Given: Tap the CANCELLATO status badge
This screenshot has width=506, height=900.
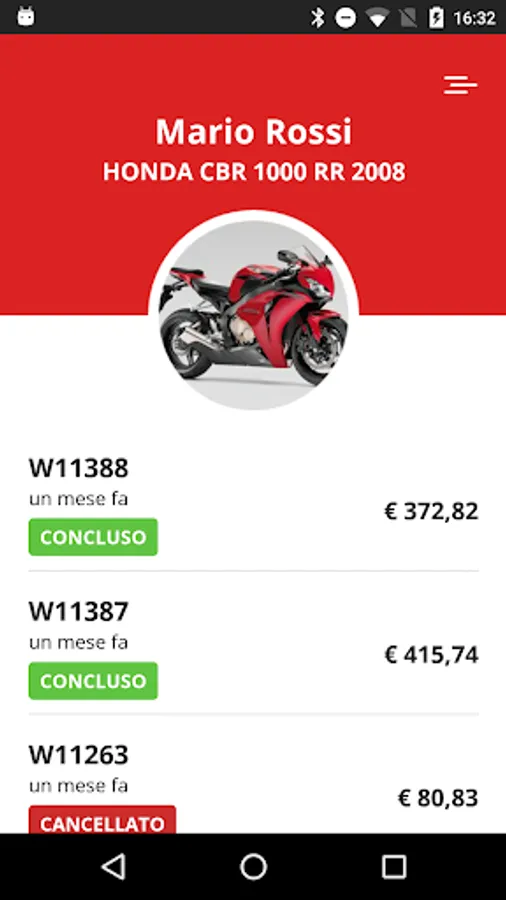Looking at the screenshot, I should coord(102,820).
